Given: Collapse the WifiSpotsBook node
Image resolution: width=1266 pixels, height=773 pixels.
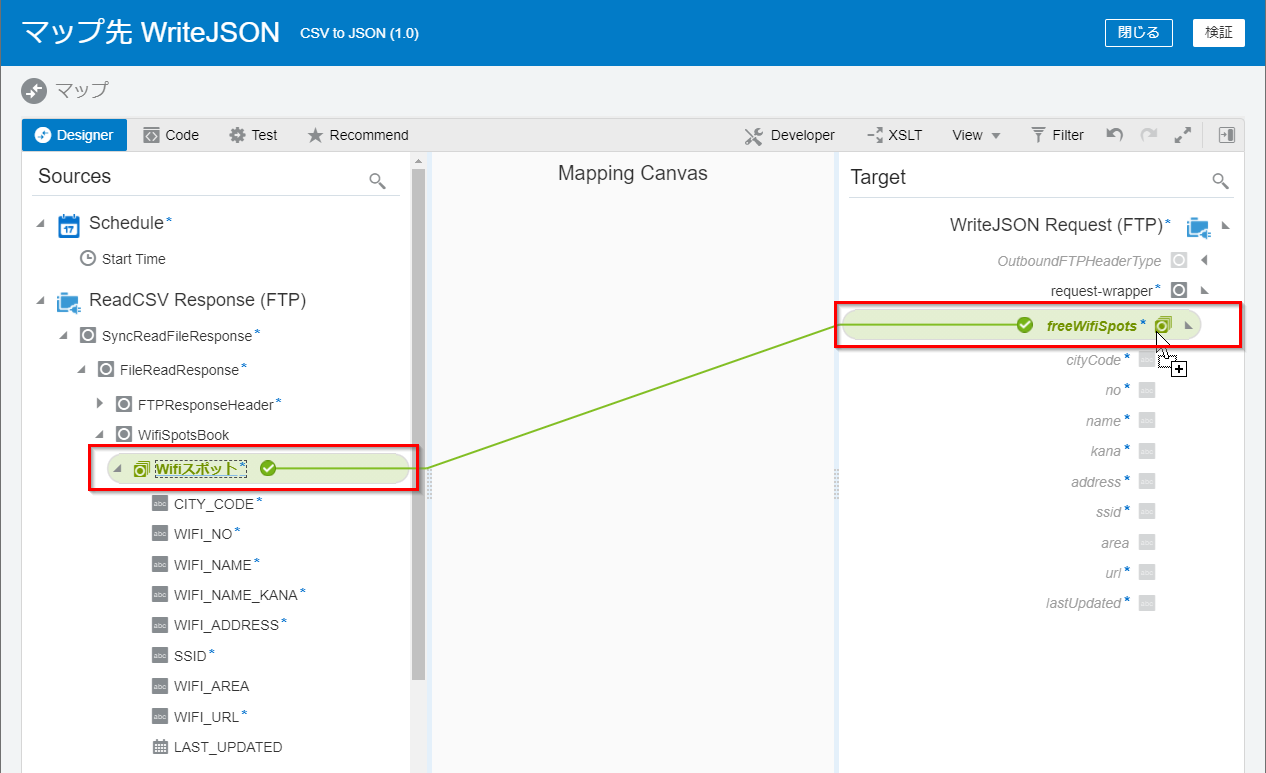Looking at the screenshot, I should pyautogui.click(x=100, y=435).
